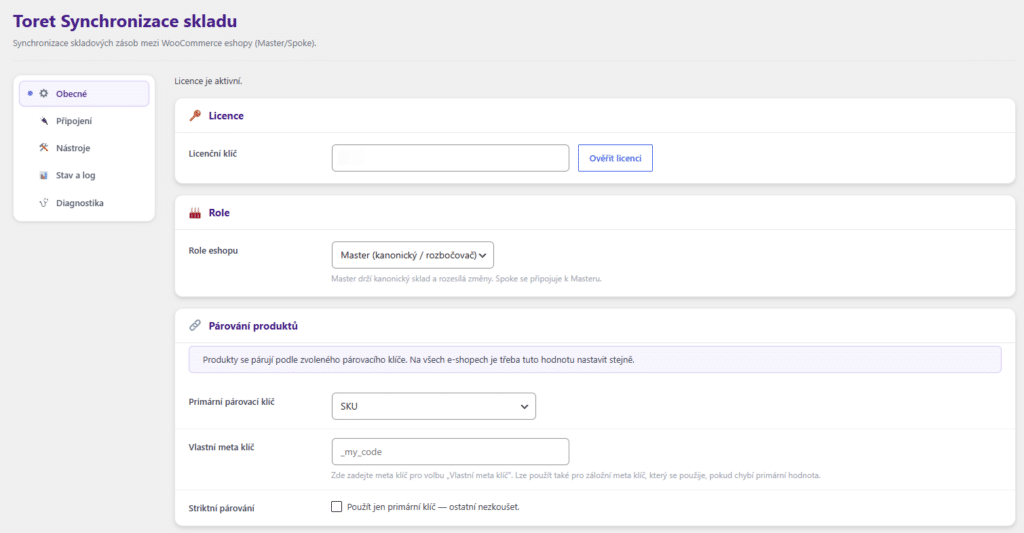Open the Primární párovací klíč SKU dropdown
The image size is (1024, 533).
434,406
